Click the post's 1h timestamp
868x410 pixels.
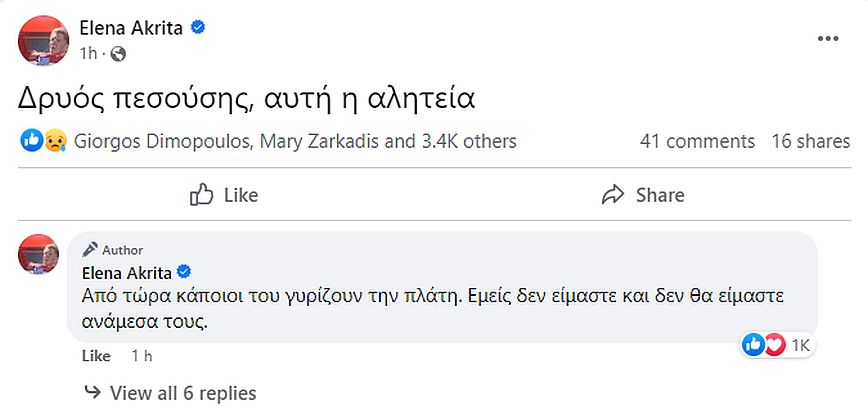[x=87, y=53]
